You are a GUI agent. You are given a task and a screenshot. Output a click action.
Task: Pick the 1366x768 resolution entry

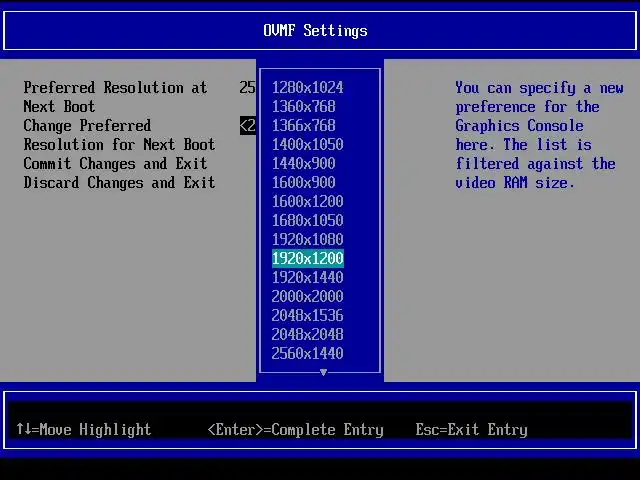(304, 125)
